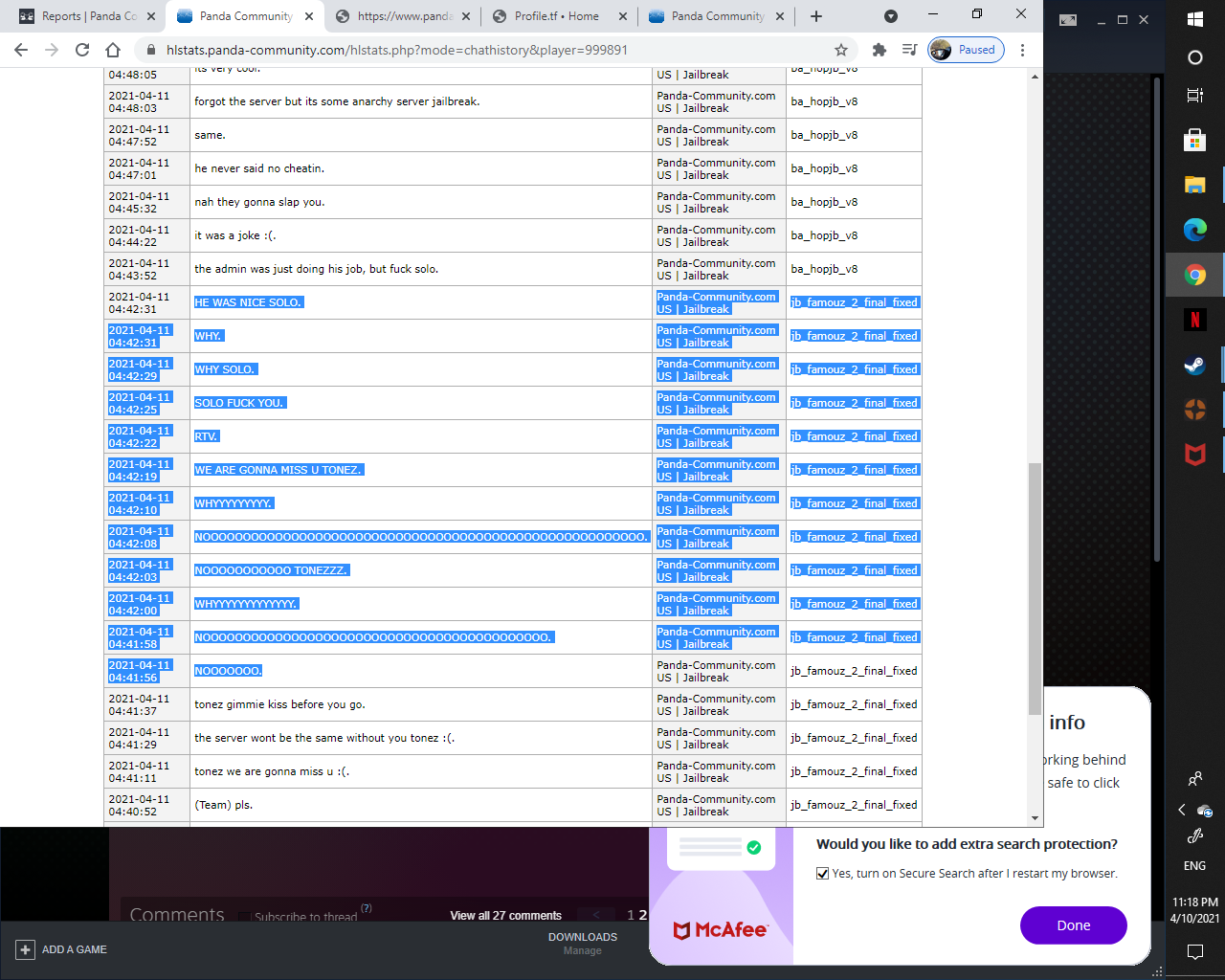Viewport: 1225px width, 980px height.
Task: Click the address bar URL field
Action: (479, 50)
